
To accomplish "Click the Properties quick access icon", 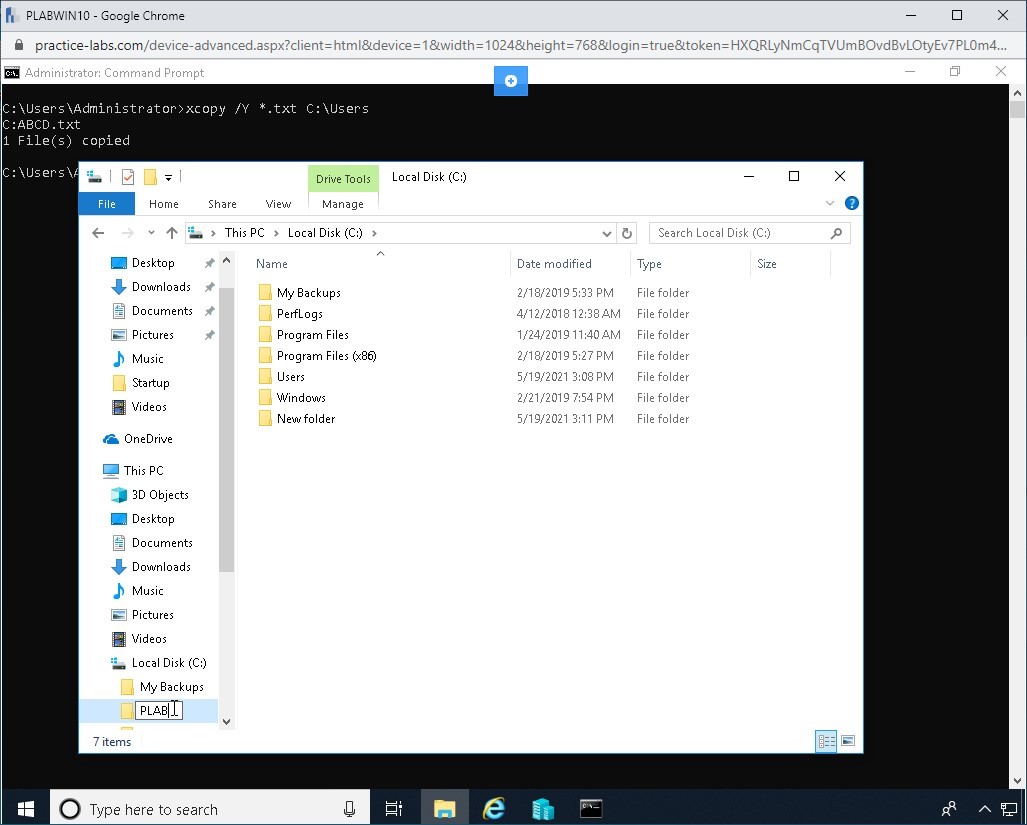I will click(128, 177).
